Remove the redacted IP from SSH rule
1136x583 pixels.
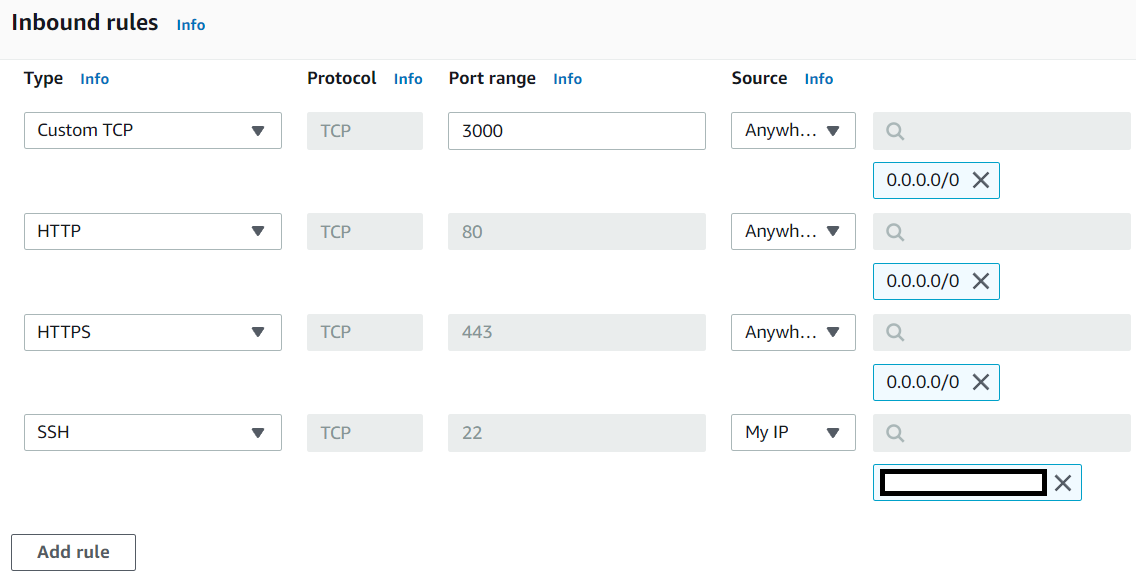click(x=1063, y=483)
